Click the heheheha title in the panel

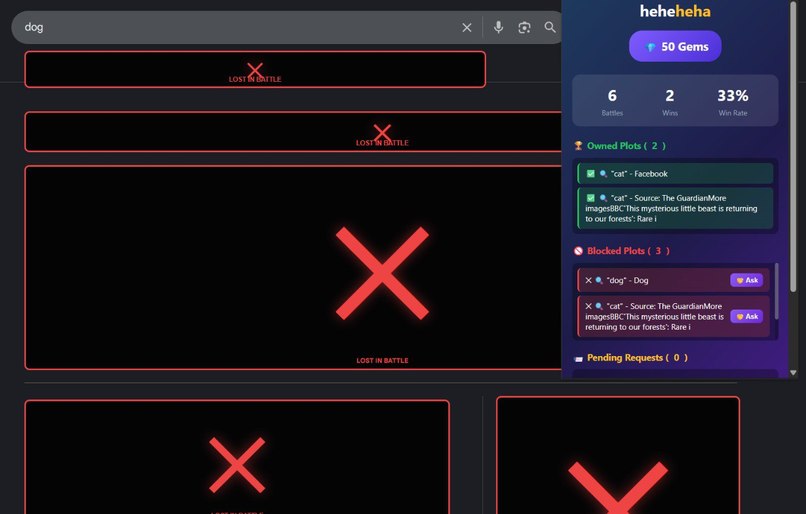(x=675, y=11)
